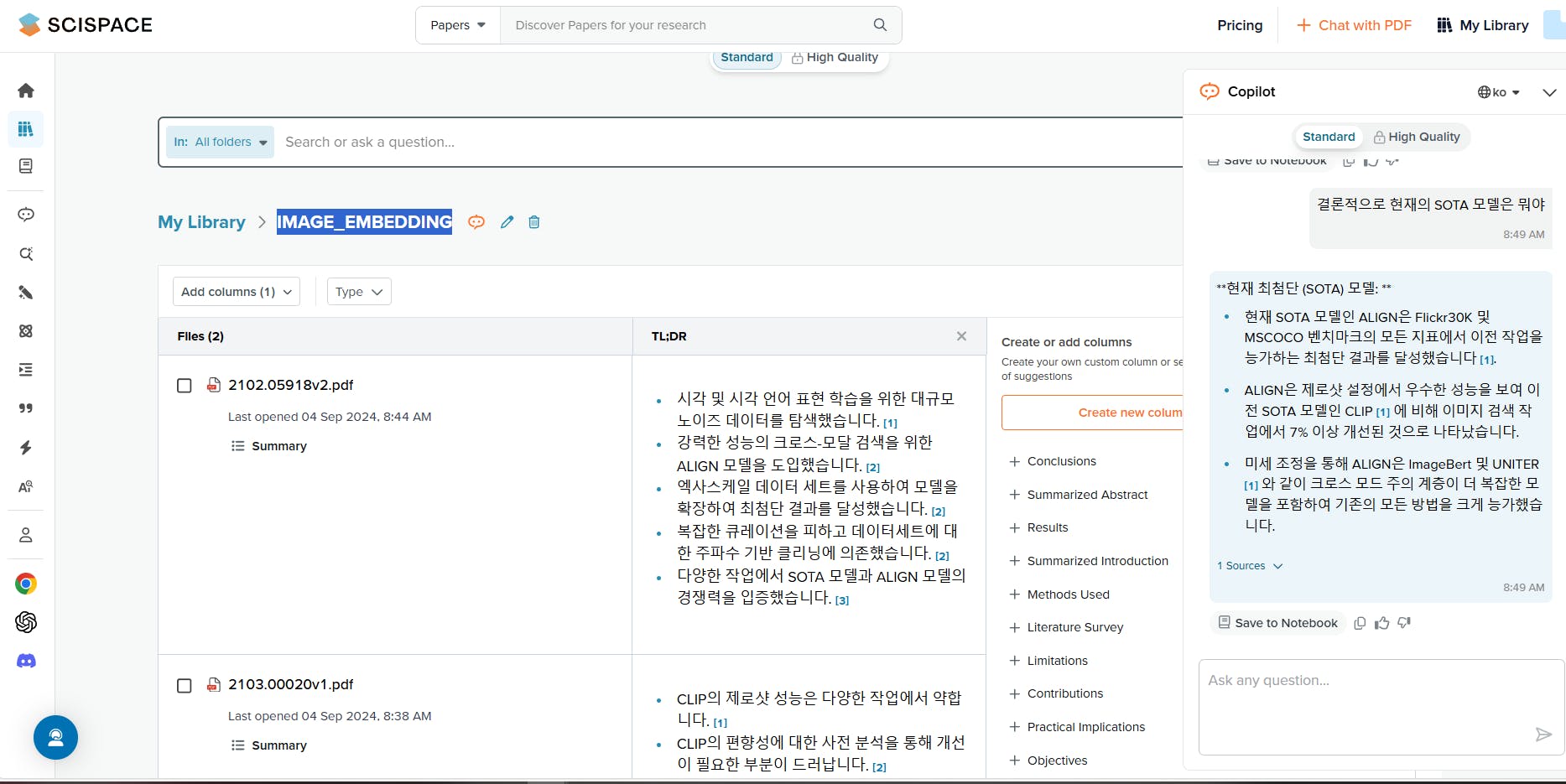1566x784 pixels.
Task: Click Chat with PDF
Action: pos(1354,25)
